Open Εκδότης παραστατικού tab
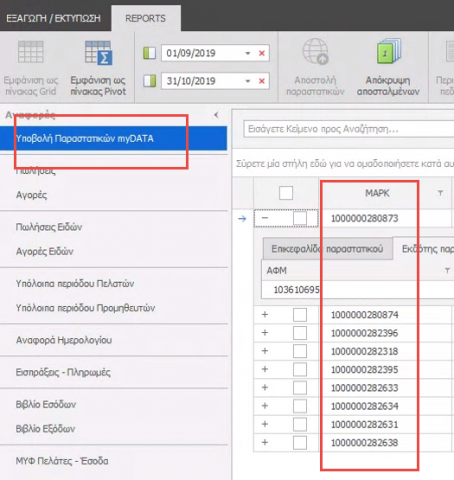Image resolution: width=454 pixels, height=480 pixels. [424, 249]
